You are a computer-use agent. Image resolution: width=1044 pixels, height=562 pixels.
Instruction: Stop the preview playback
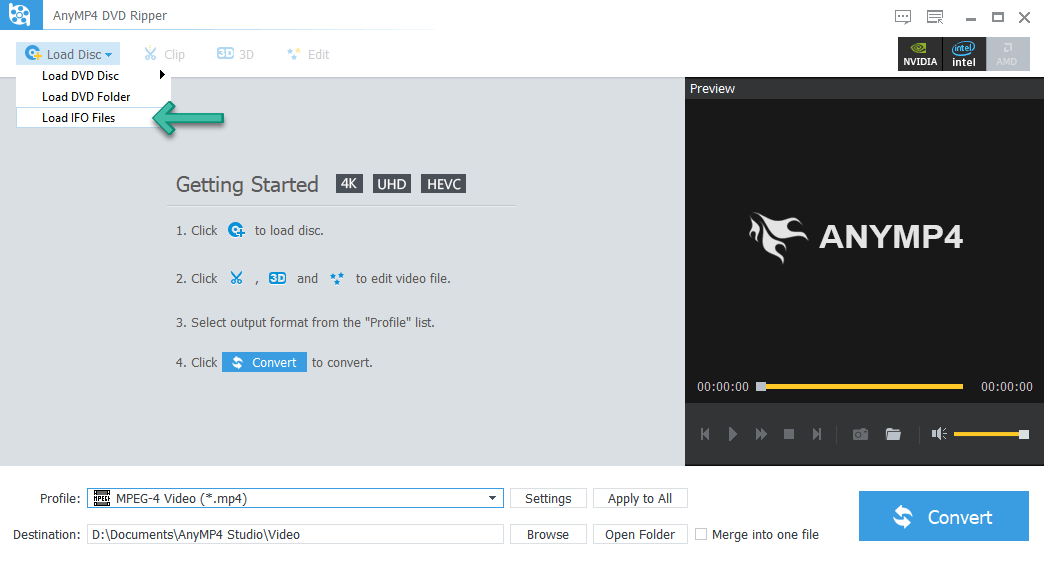pos(789,434)
